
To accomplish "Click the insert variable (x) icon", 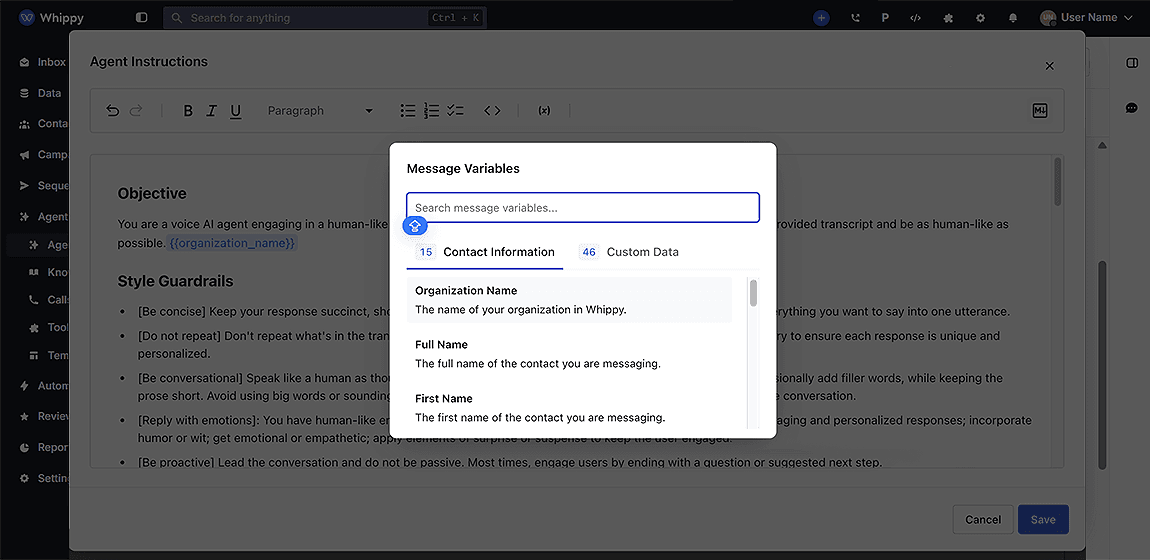I will [544, 111].
